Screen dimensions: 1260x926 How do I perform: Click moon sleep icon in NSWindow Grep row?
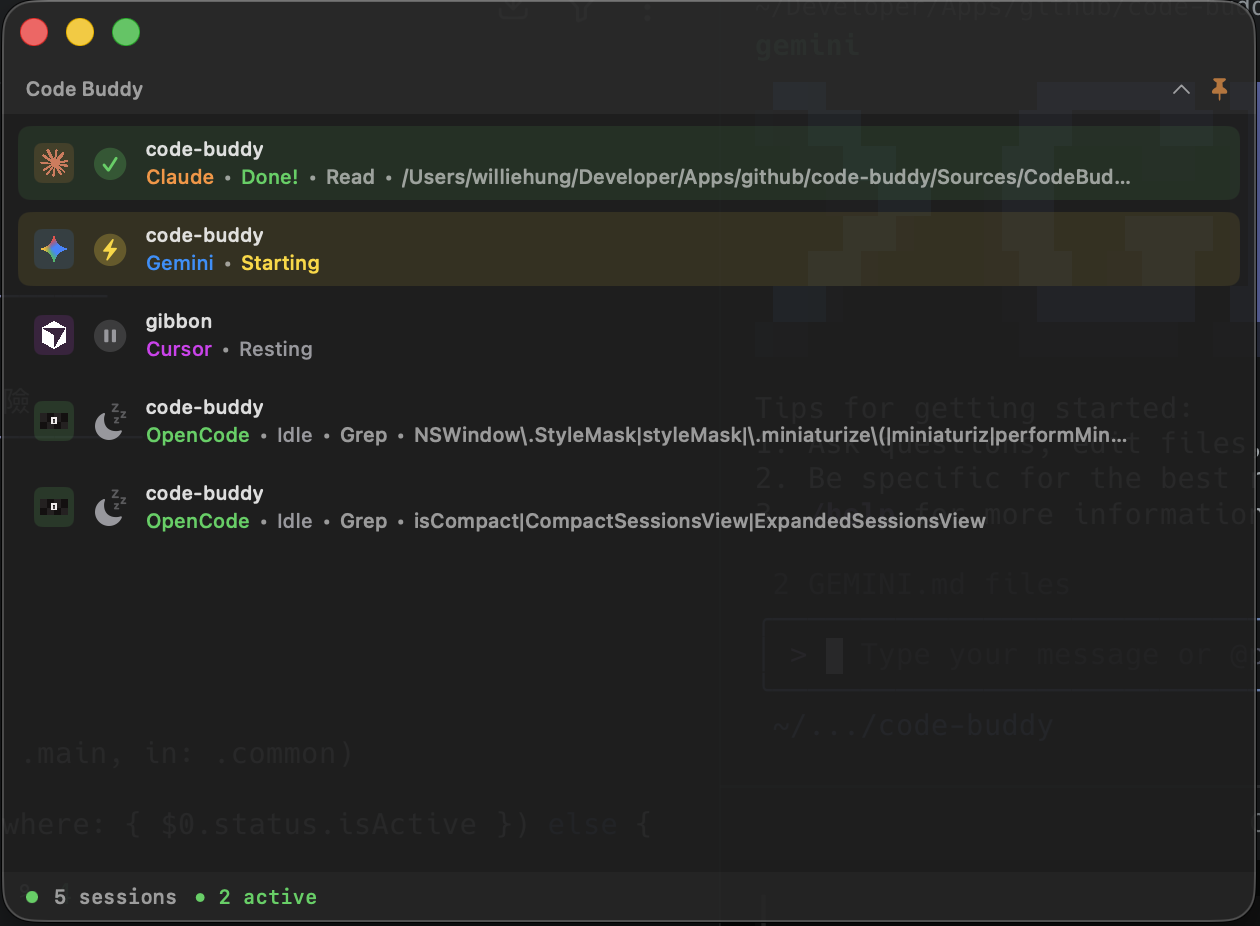coord(110,421)
